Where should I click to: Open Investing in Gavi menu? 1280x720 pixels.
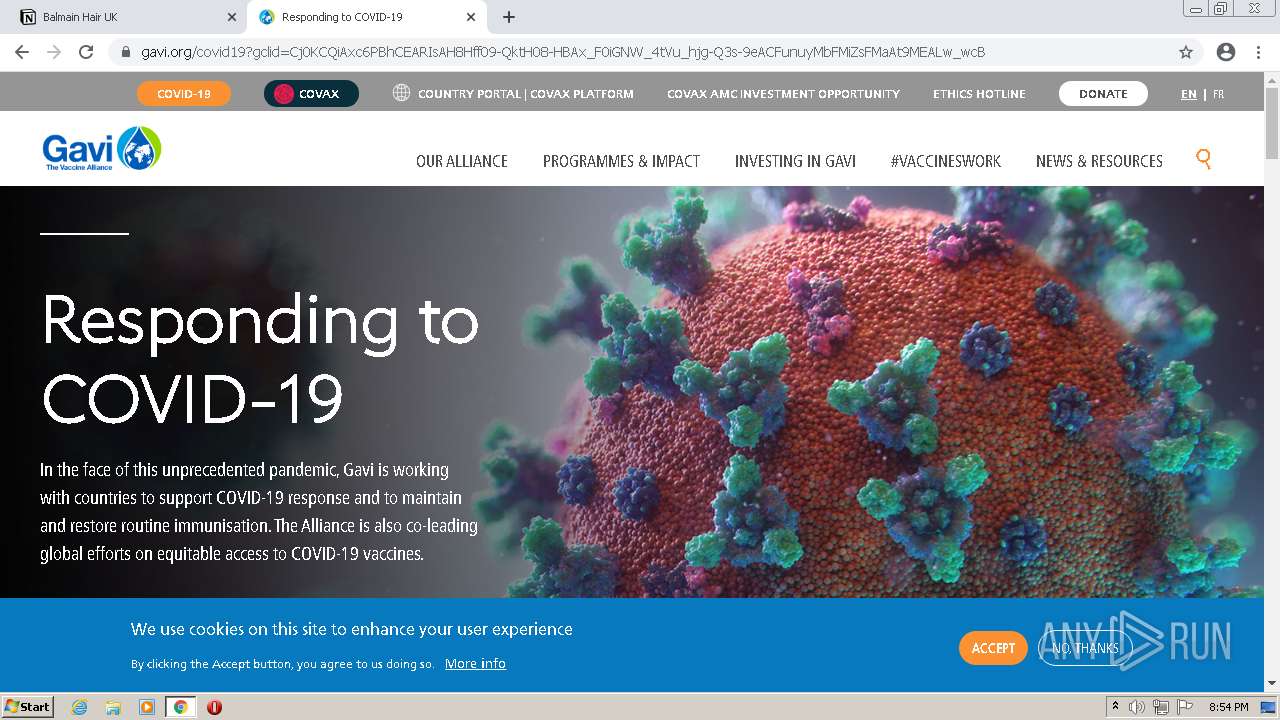click(x=795, y=161)
